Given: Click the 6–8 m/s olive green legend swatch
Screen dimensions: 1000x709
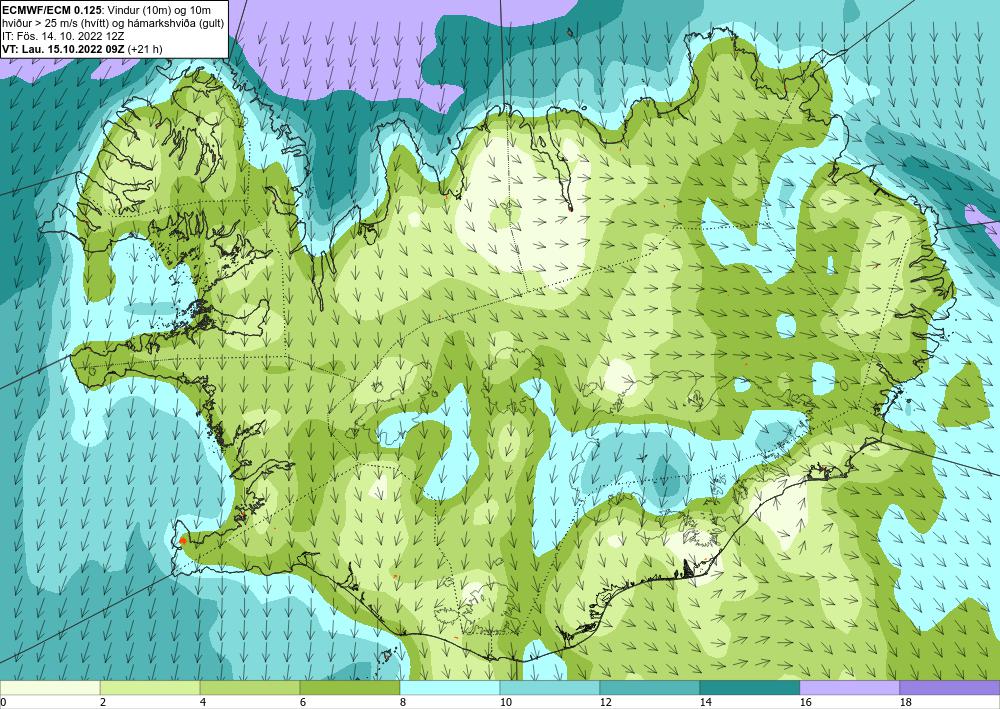Looking at the screenshot, I should tap(349, 687).
